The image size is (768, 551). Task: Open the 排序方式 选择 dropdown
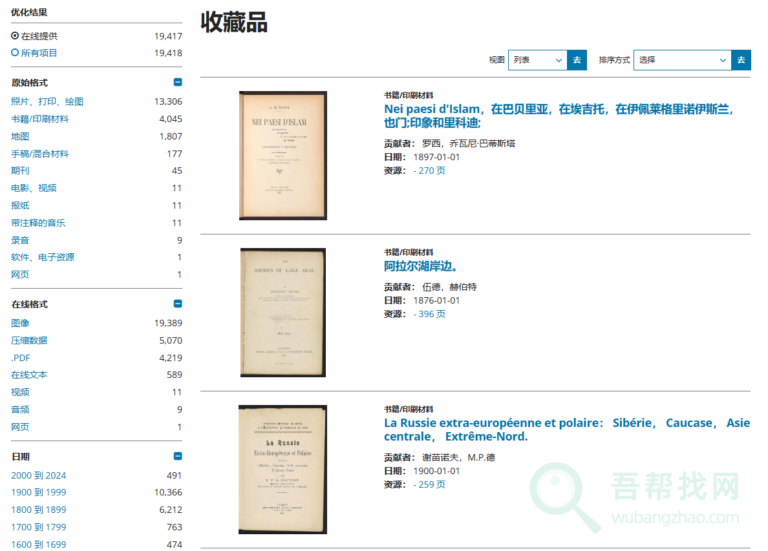tap(682, 60)
